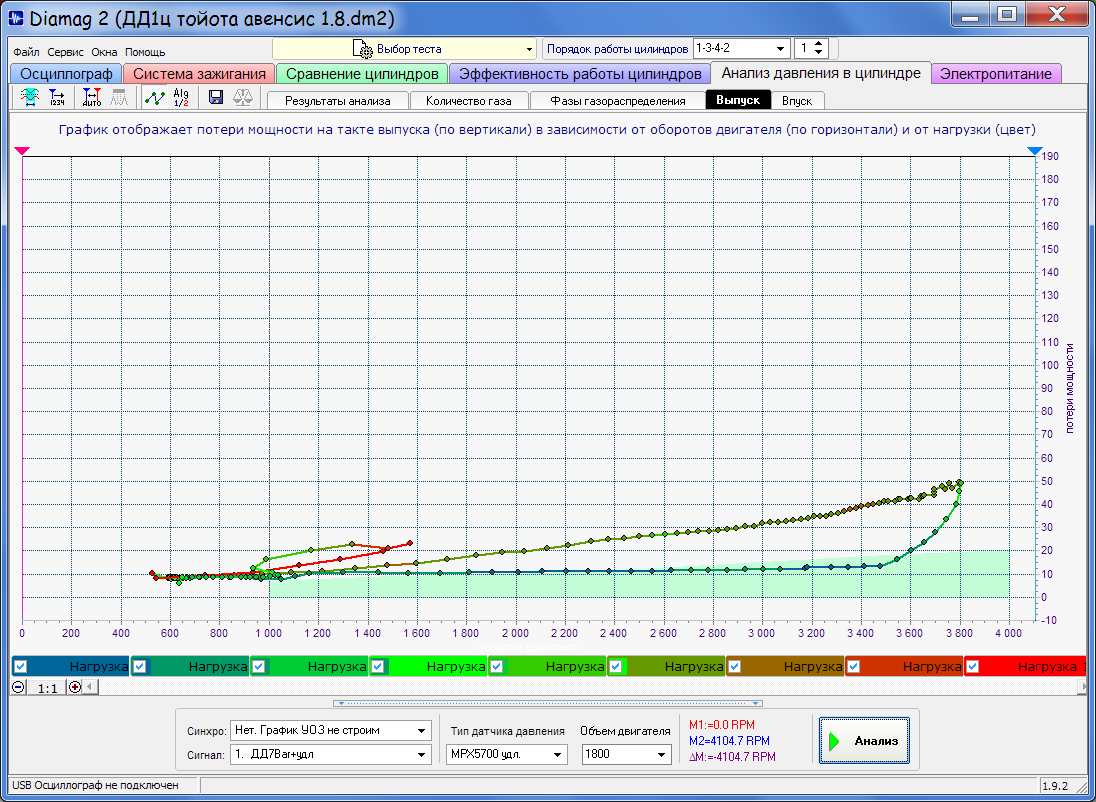Screen dimensions: 1096x802
Task: Toggle the bright red Нагрузка checkbox
Action: point(972,666)
